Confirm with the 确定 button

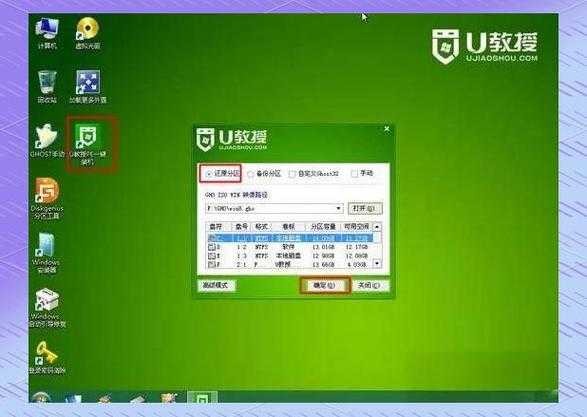pyautogui.click(x=325, y=285)
